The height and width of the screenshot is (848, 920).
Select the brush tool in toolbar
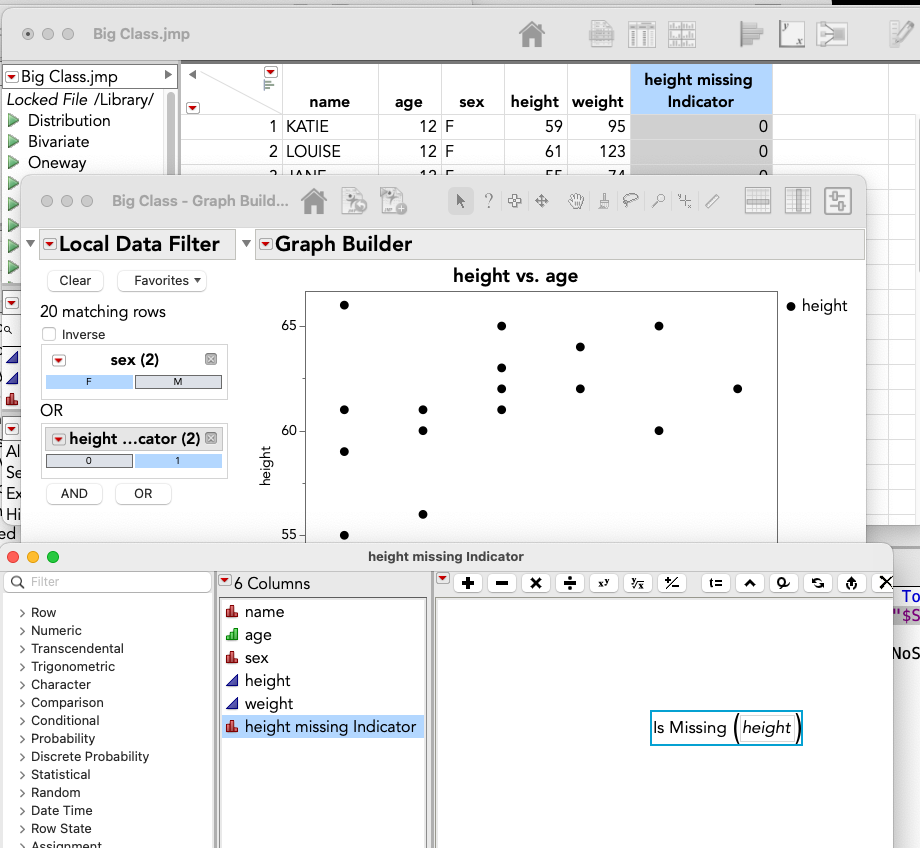[604, 201]
